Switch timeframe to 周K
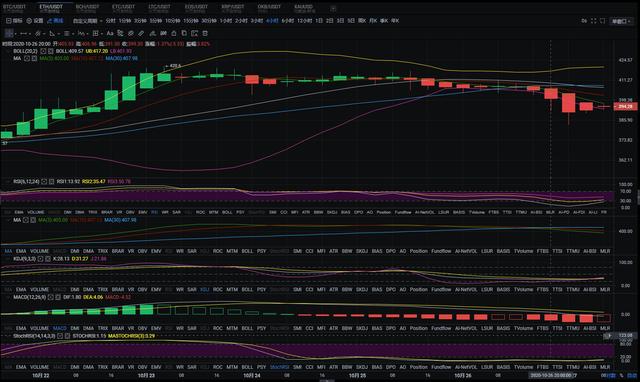Screen dimensions: 640x382 pyautogui.click(x=362, y=20)
